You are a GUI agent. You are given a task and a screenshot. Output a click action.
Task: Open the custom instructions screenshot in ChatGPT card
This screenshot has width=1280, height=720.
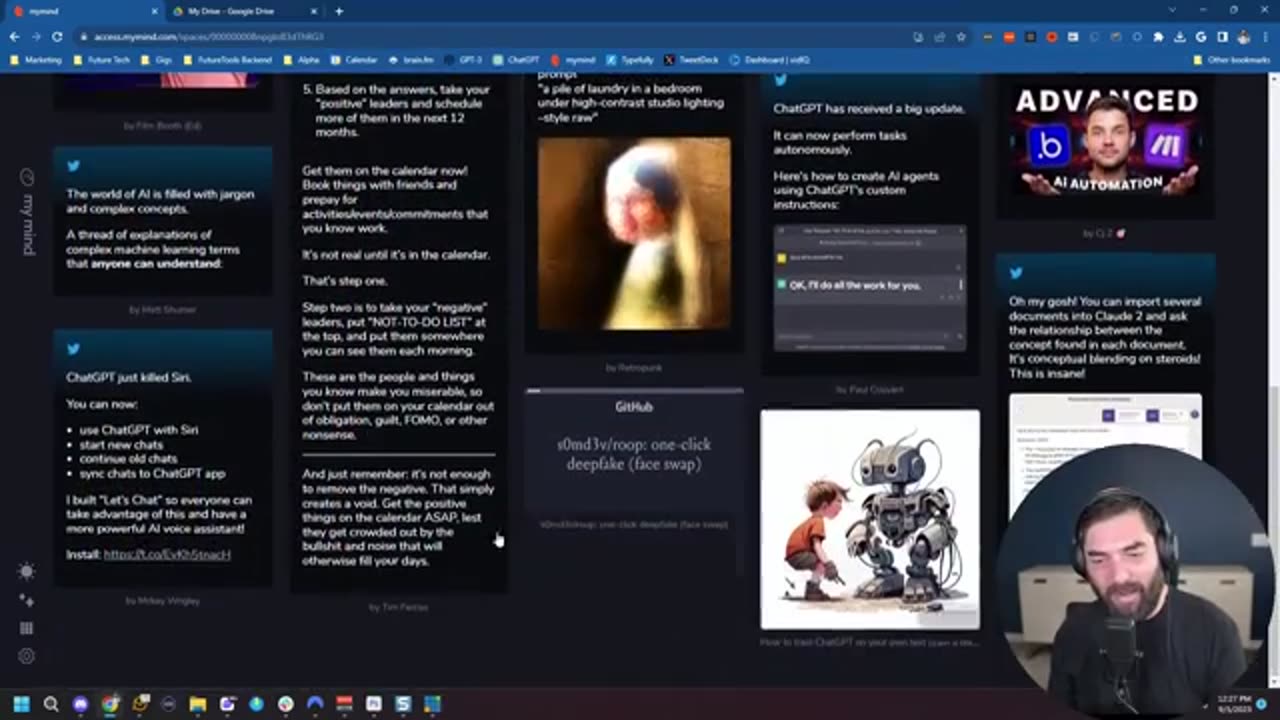pyautogui.click(x=870, y=287)
